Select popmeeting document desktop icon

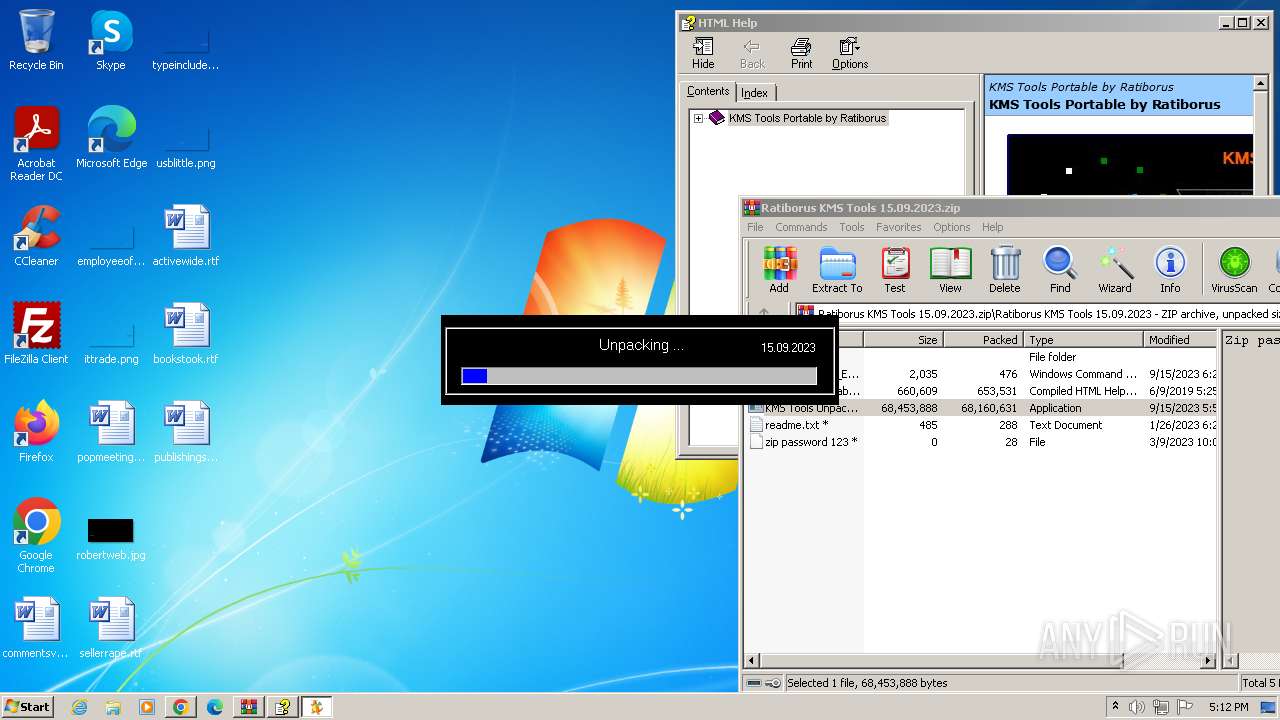click(x=111, y=432)
